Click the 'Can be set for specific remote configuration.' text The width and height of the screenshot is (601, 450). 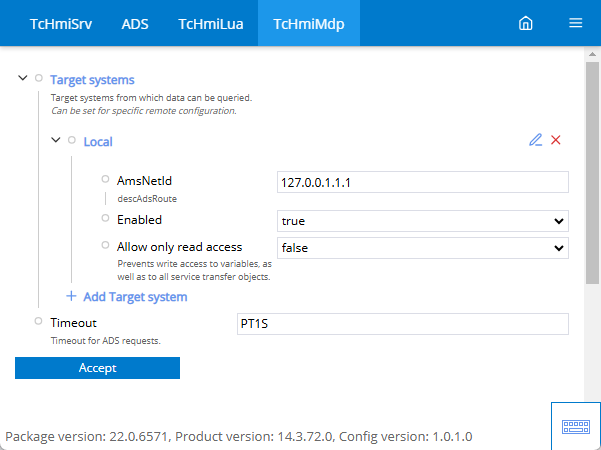tap(144, 111)
